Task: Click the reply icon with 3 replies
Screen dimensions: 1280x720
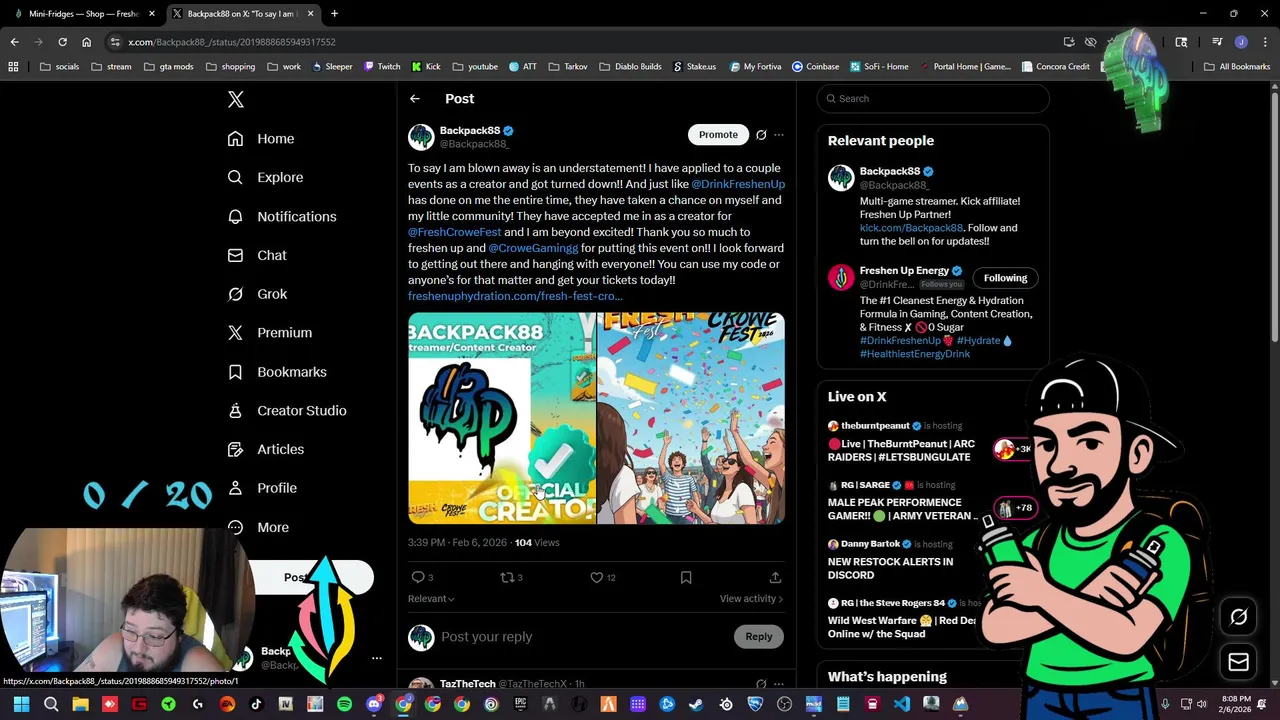Action: pyautogui.click(x=418, y=578)
